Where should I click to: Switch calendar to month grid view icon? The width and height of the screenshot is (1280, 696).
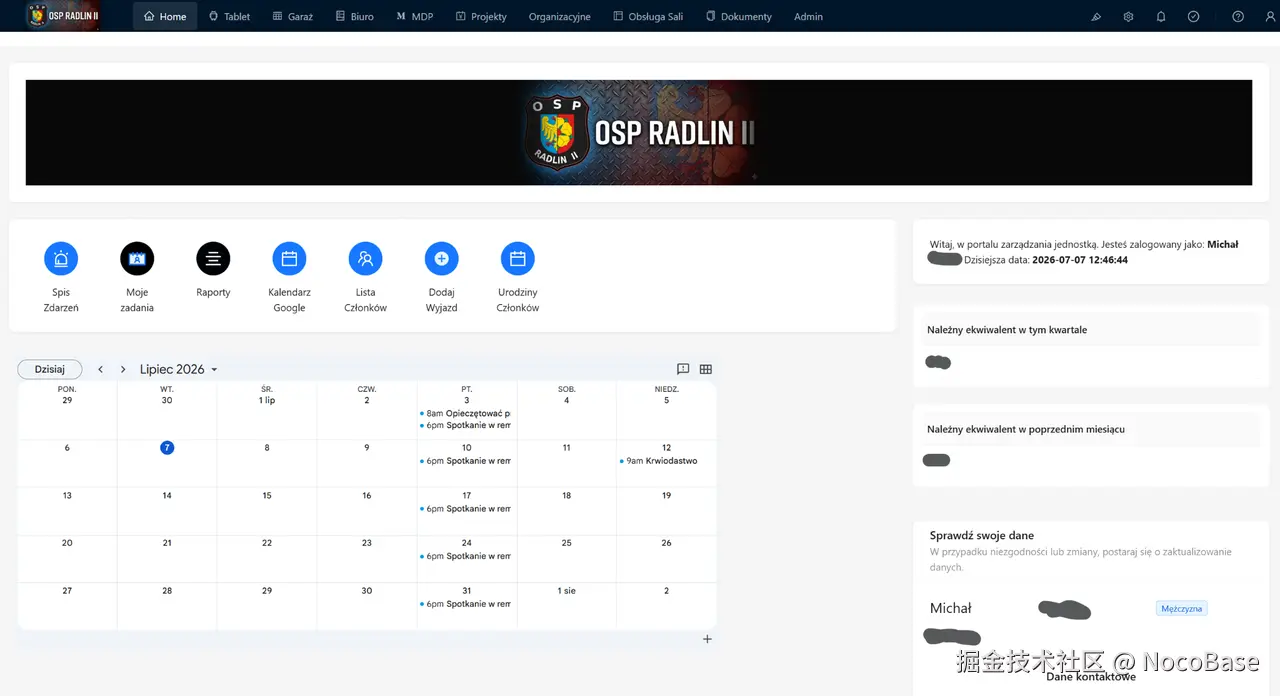pyautogui.click(x=706, y=369)
